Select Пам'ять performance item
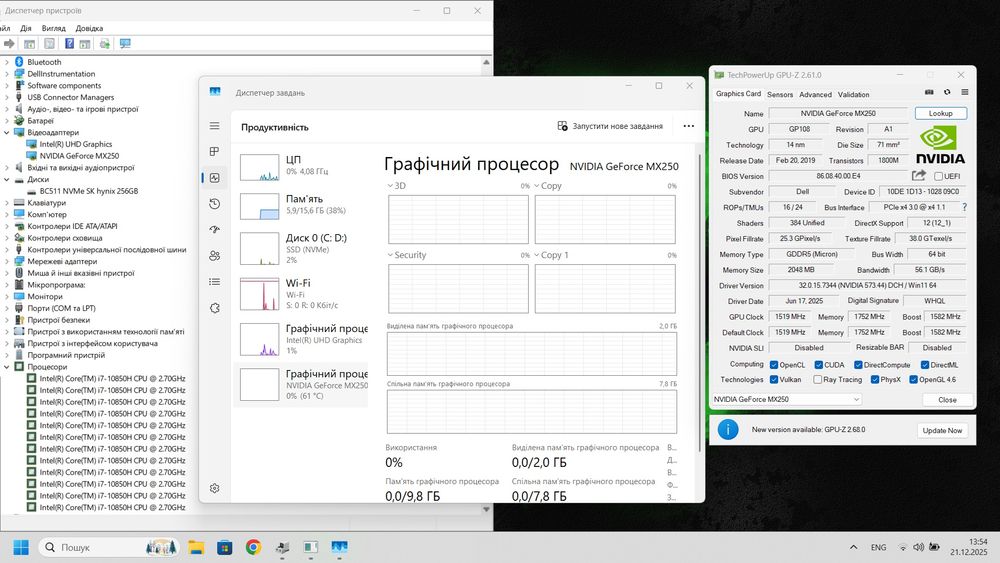1000x563 pixels. click(x=302, y=205)
